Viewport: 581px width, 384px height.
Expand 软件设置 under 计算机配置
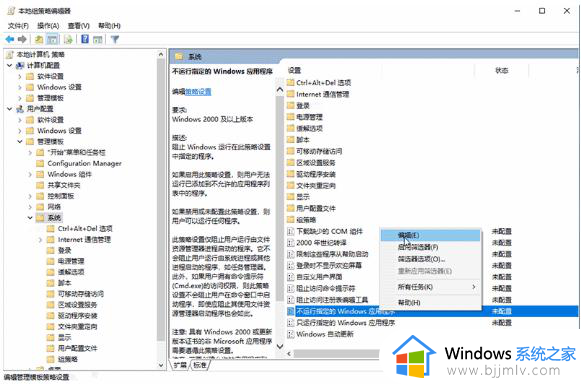click(x=20, y=76)
